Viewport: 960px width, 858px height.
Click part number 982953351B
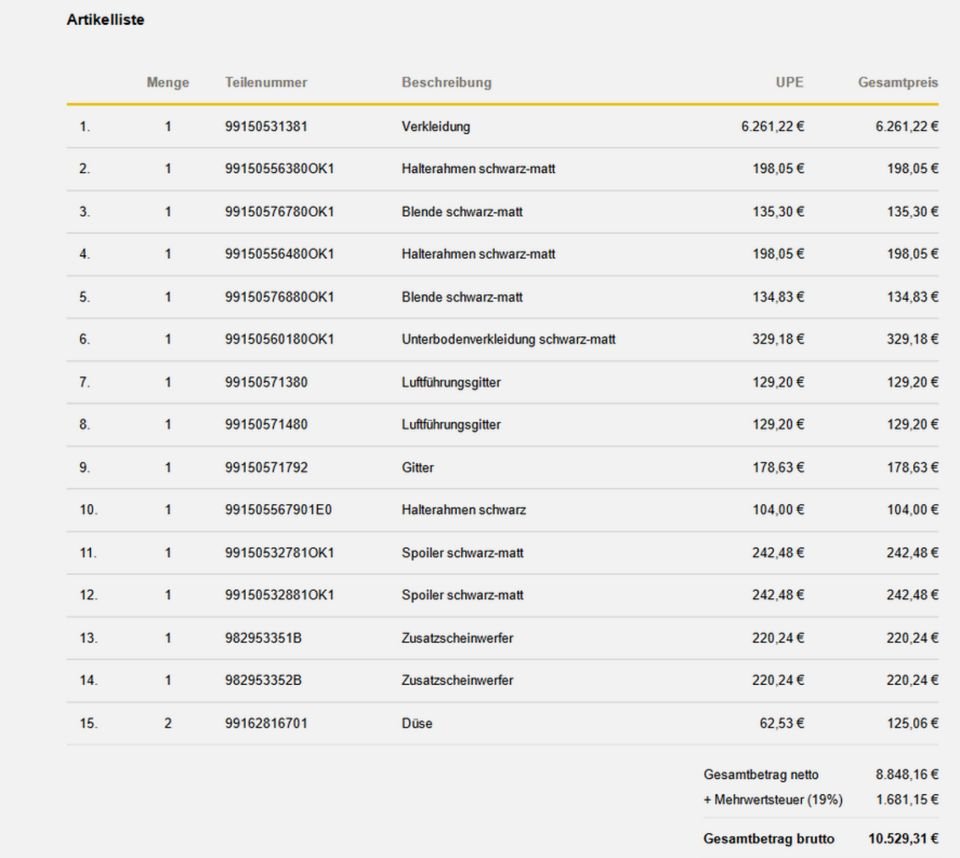263,638
